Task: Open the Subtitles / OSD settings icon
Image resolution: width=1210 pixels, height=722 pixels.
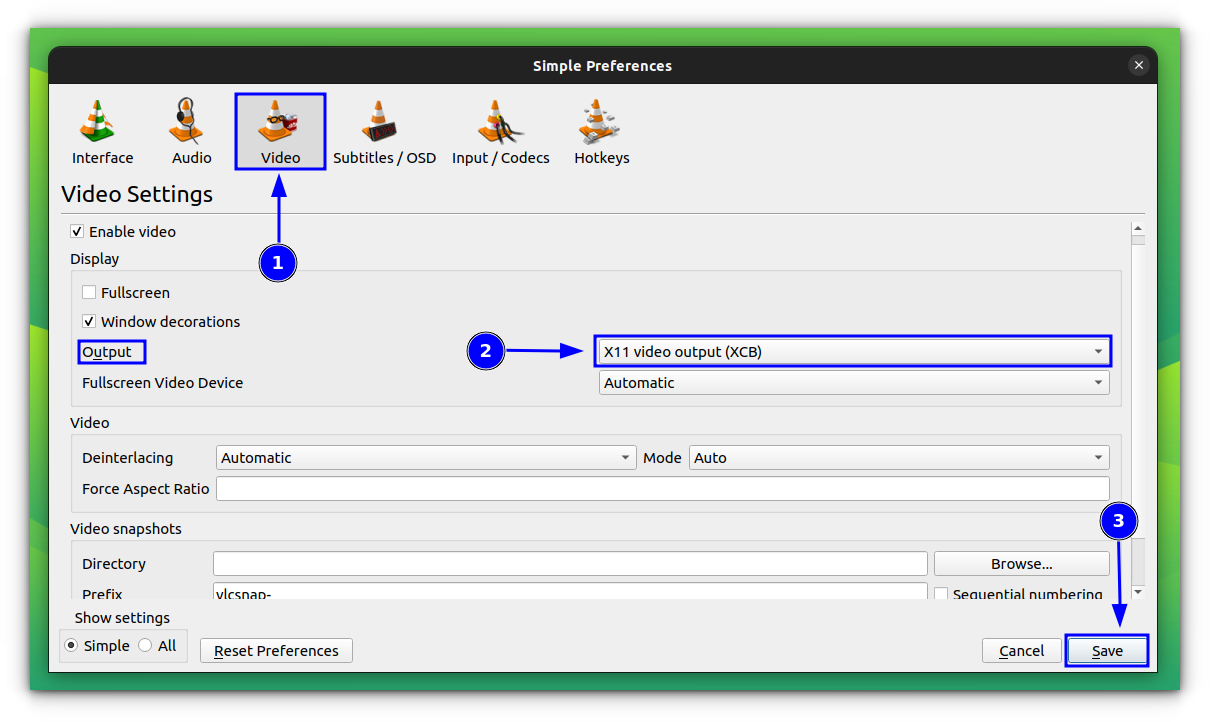Action: click(385, 130)
